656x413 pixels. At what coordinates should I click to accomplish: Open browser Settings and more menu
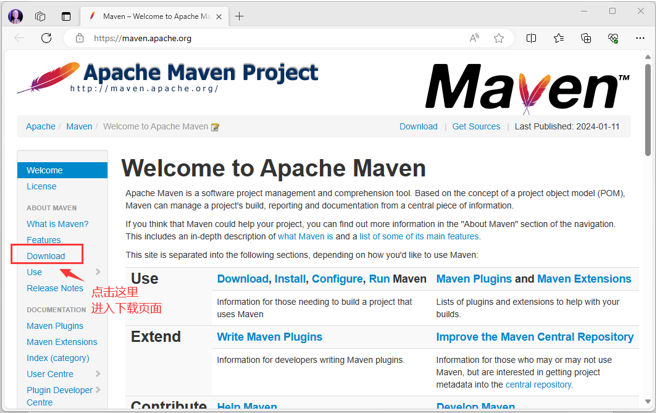(x=640, y=38)
